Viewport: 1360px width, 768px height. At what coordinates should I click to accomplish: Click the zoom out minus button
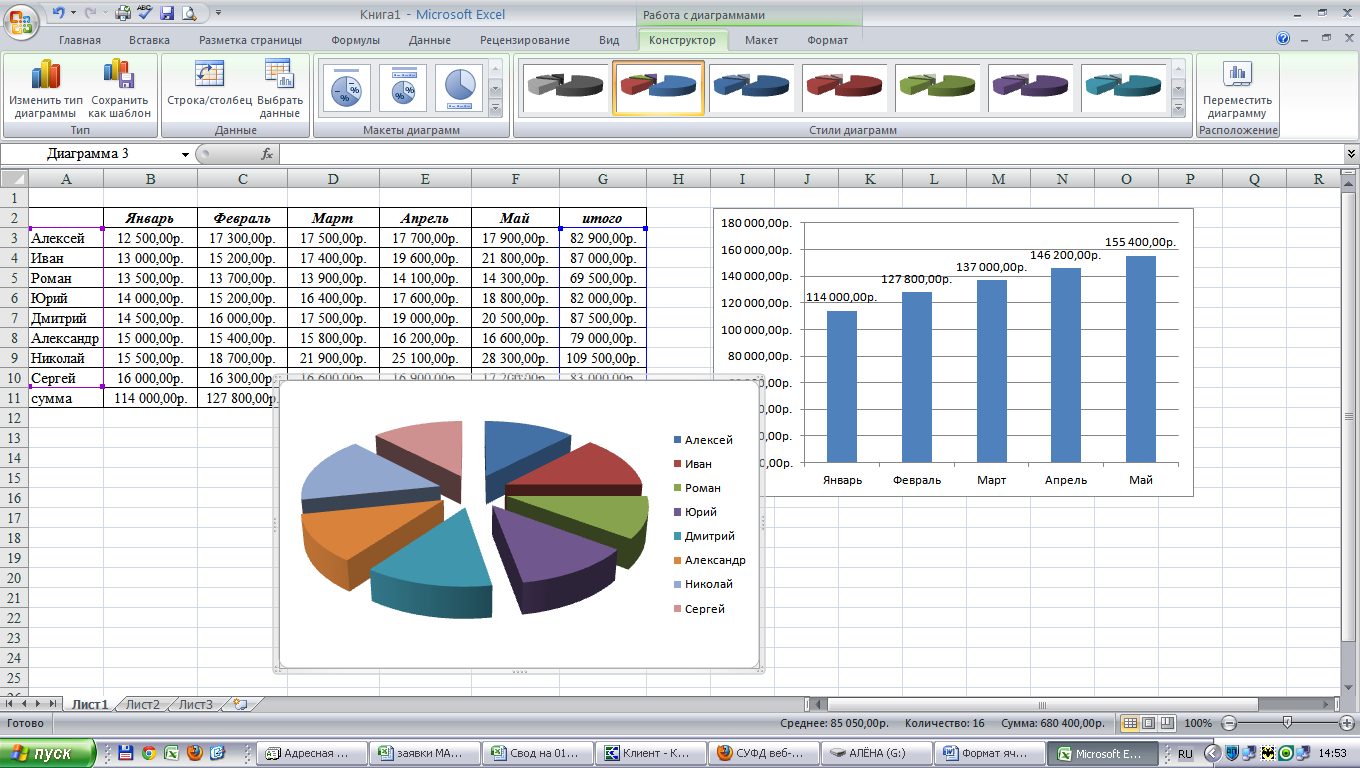point(1229,723)
